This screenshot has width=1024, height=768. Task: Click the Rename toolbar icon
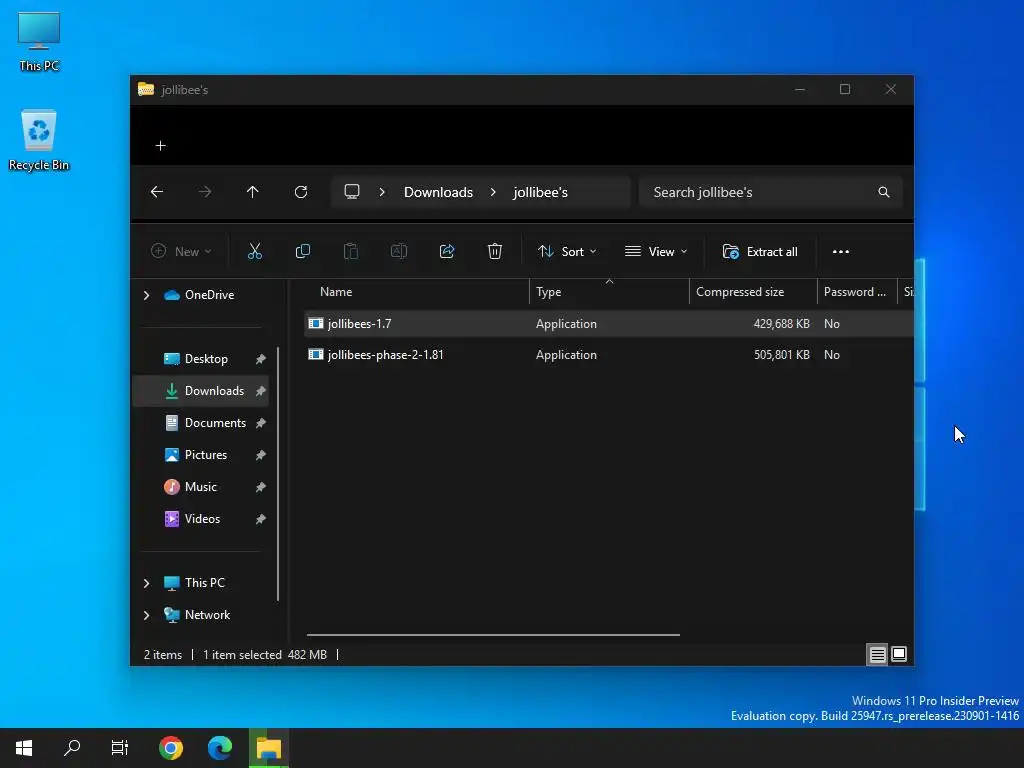[x=399, y=251]
